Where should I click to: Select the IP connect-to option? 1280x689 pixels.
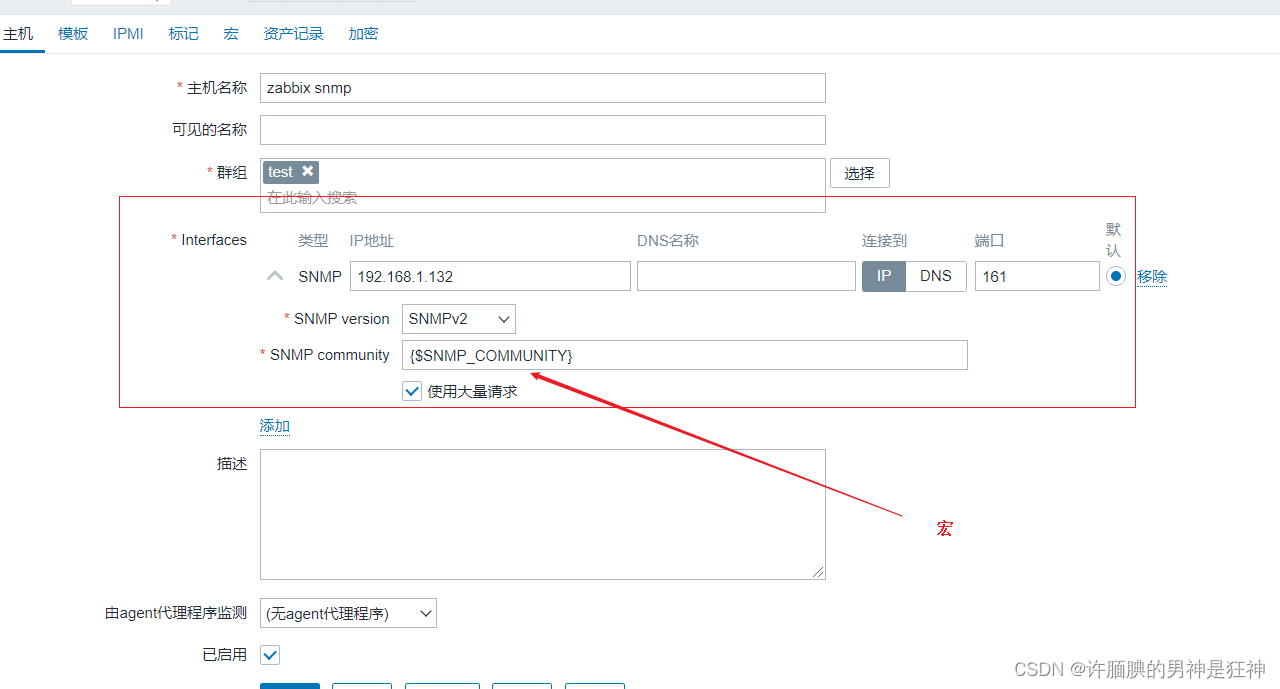click(x=884, y=276)
